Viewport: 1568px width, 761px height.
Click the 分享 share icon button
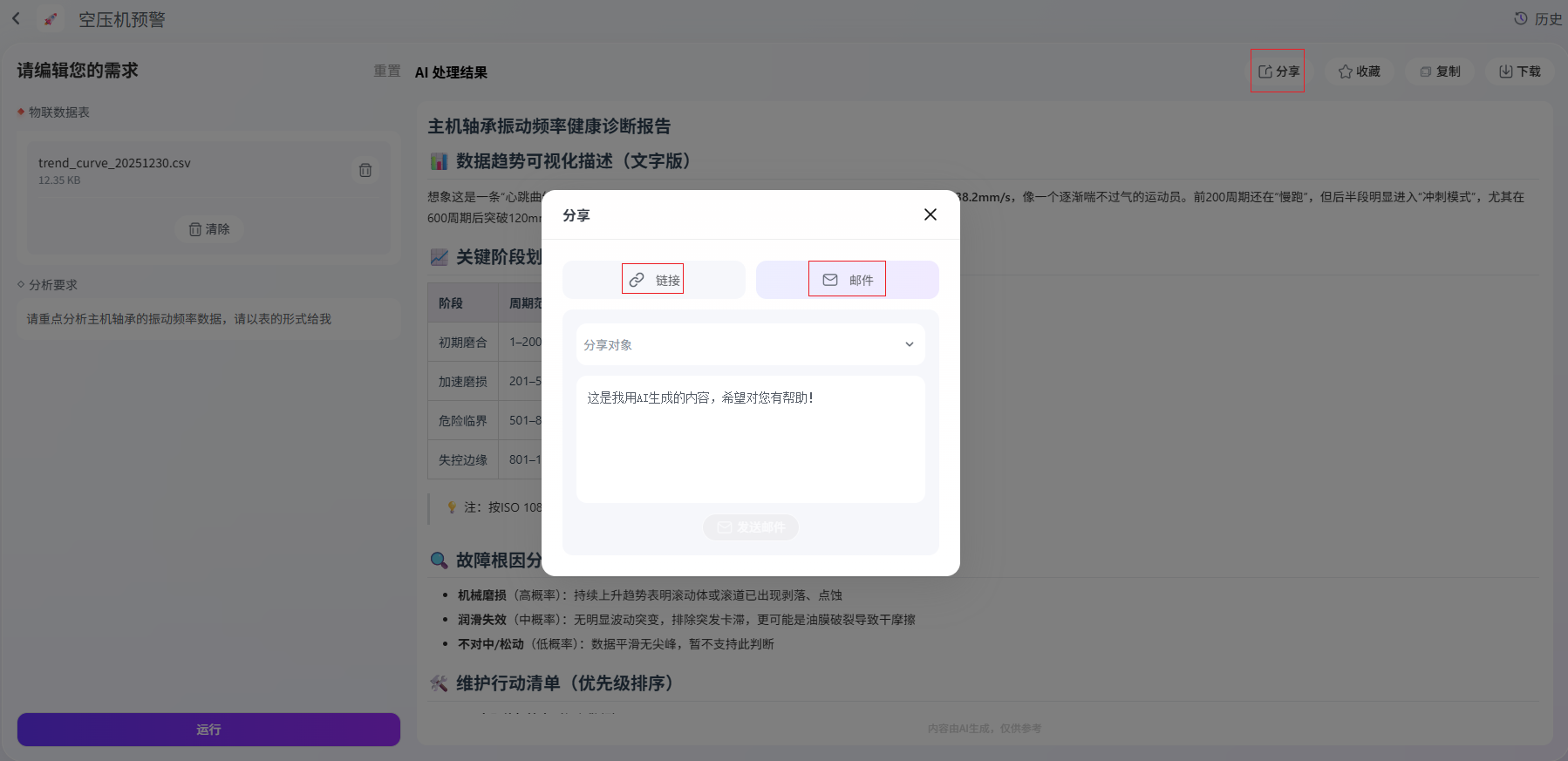1278,71
